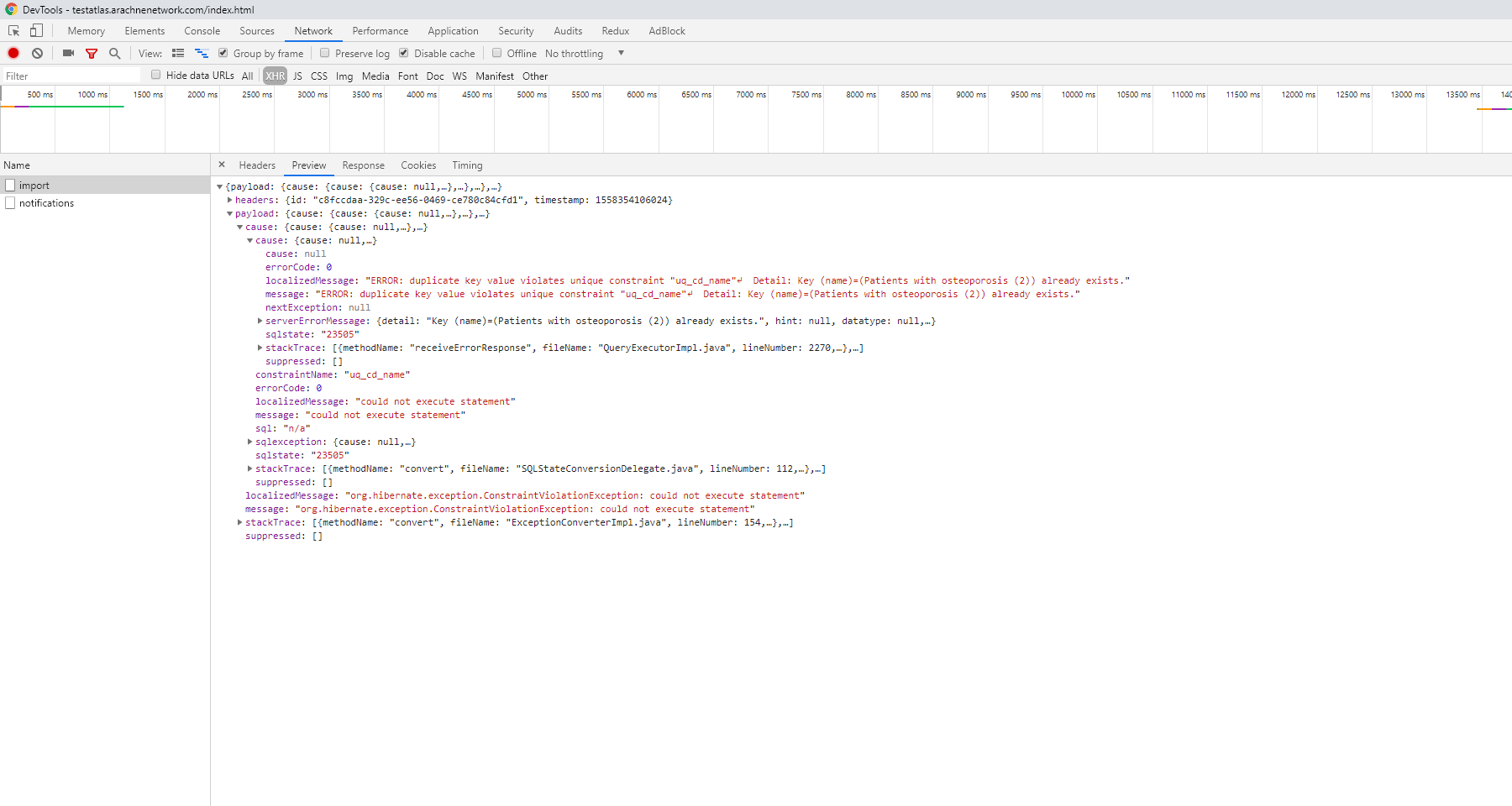Filter requests by the Media type
1512x806 pixels.
coord(375,76)
